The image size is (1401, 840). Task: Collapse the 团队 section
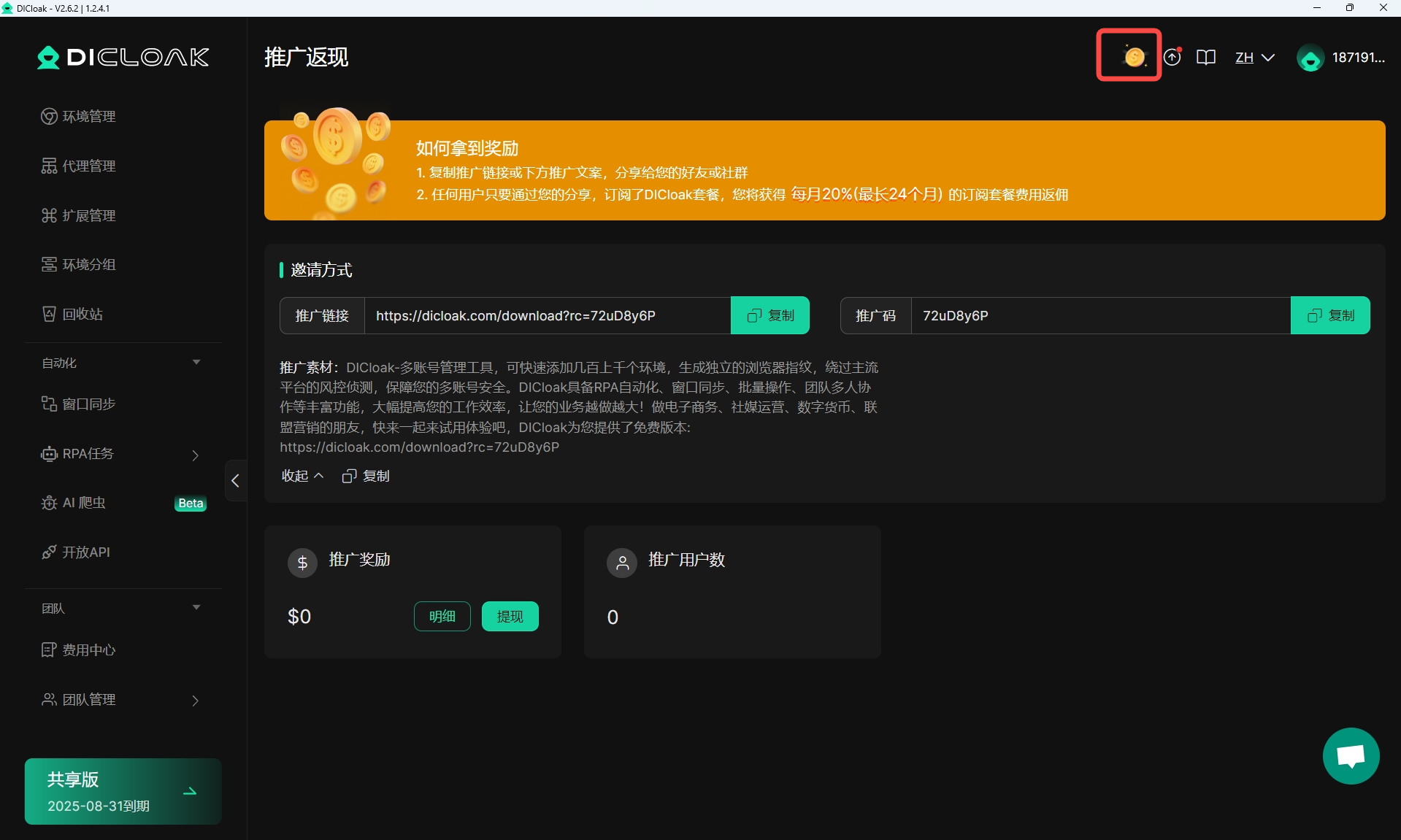(x=196, y=608)
